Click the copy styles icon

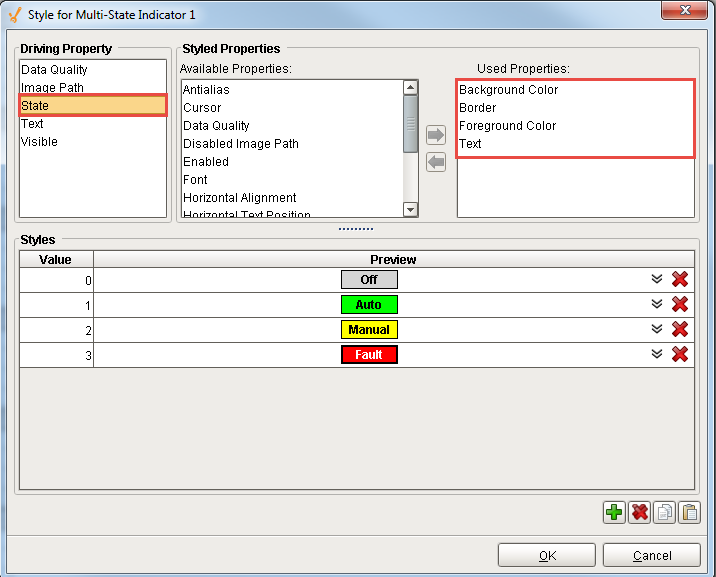pyautogui.click(x=665, y=513)
